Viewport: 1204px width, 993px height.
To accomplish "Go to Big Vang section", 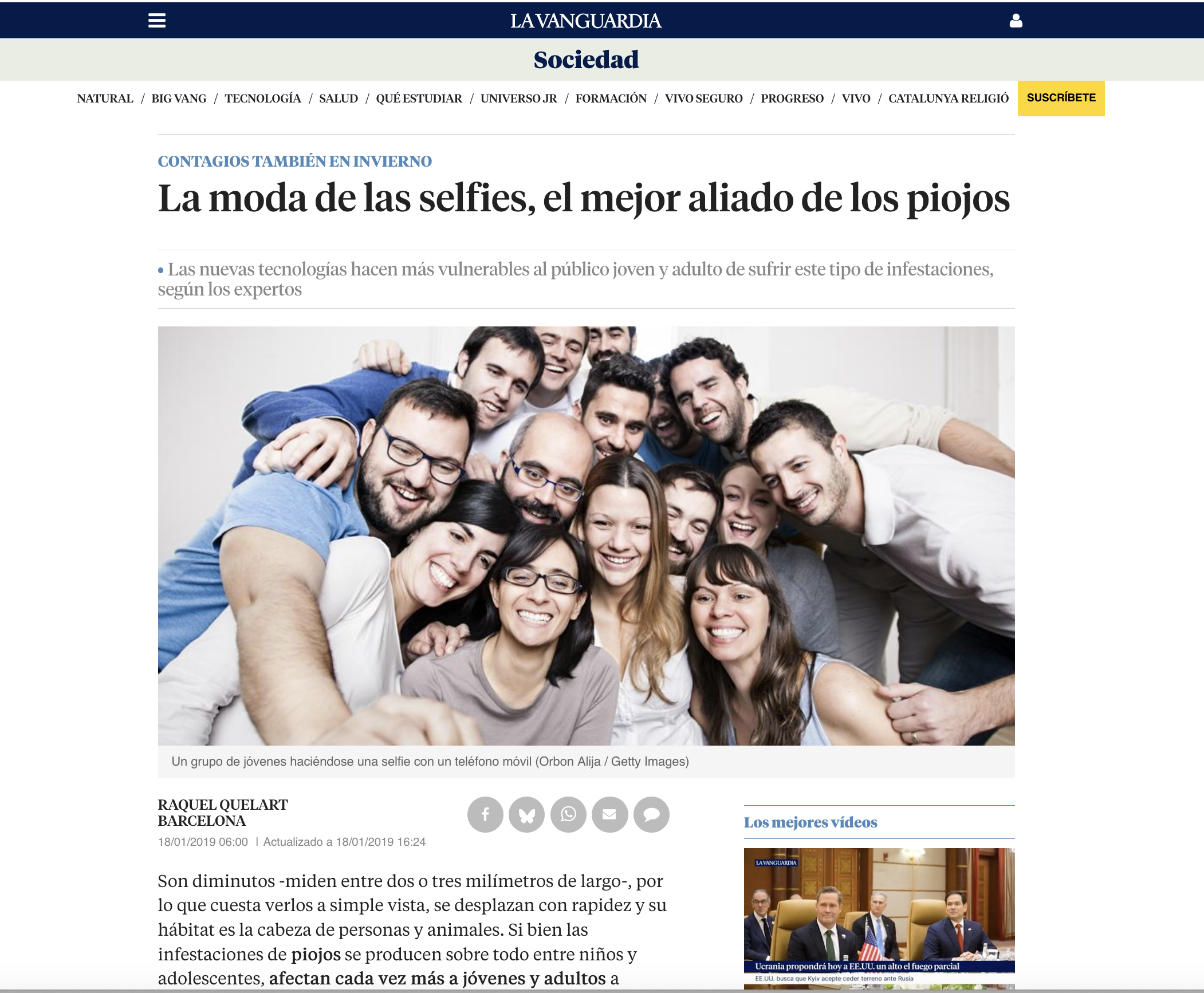I will pos(179,98).
